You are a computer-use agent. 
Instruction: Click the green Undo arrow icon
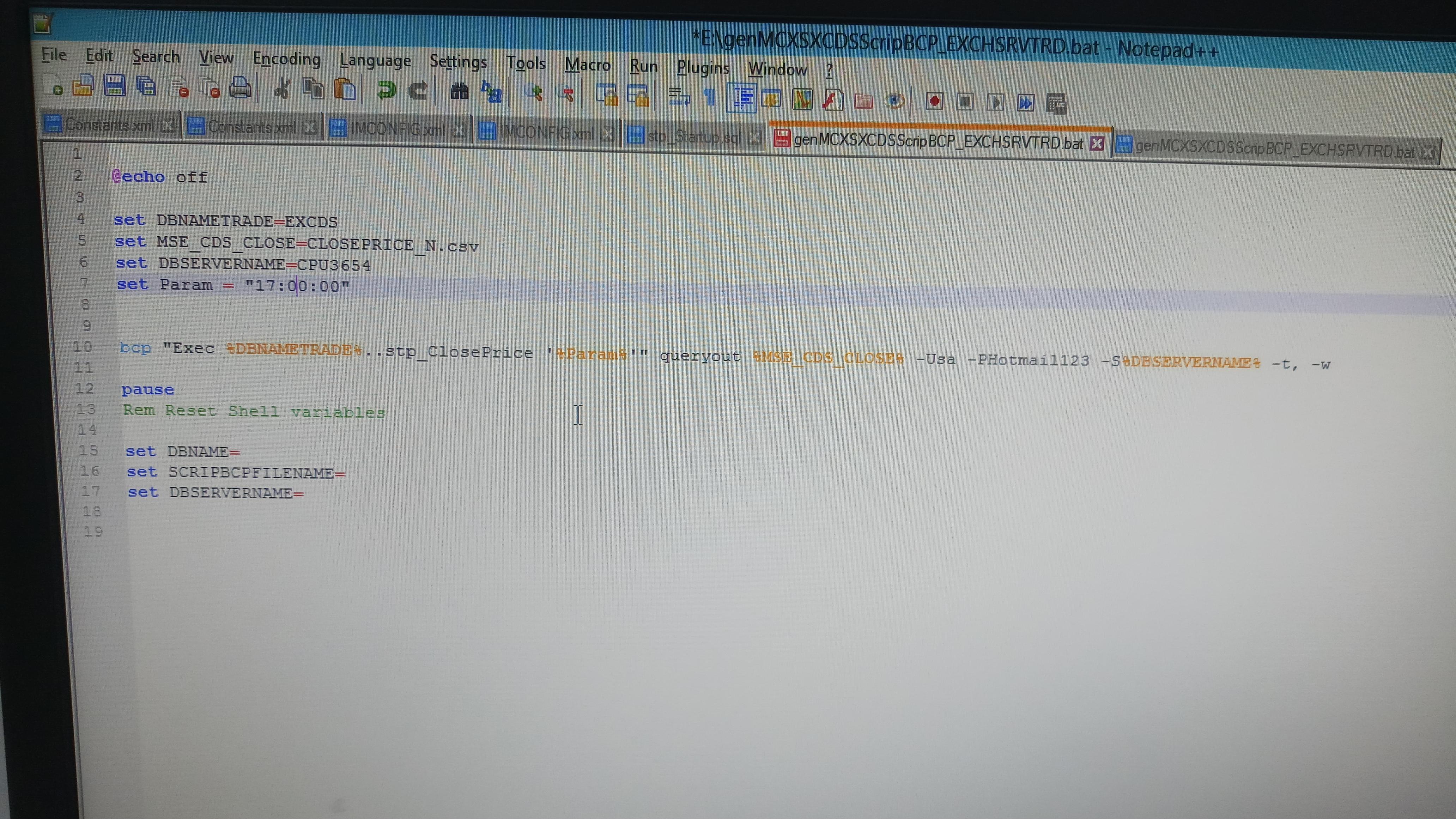tap(387, 90)
